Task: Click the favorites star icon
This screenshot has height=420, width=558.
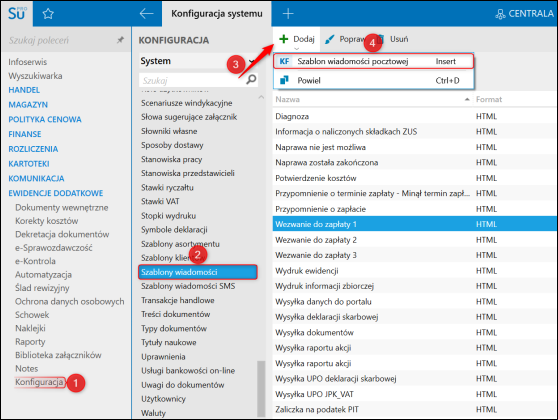Action: (48, 14)
